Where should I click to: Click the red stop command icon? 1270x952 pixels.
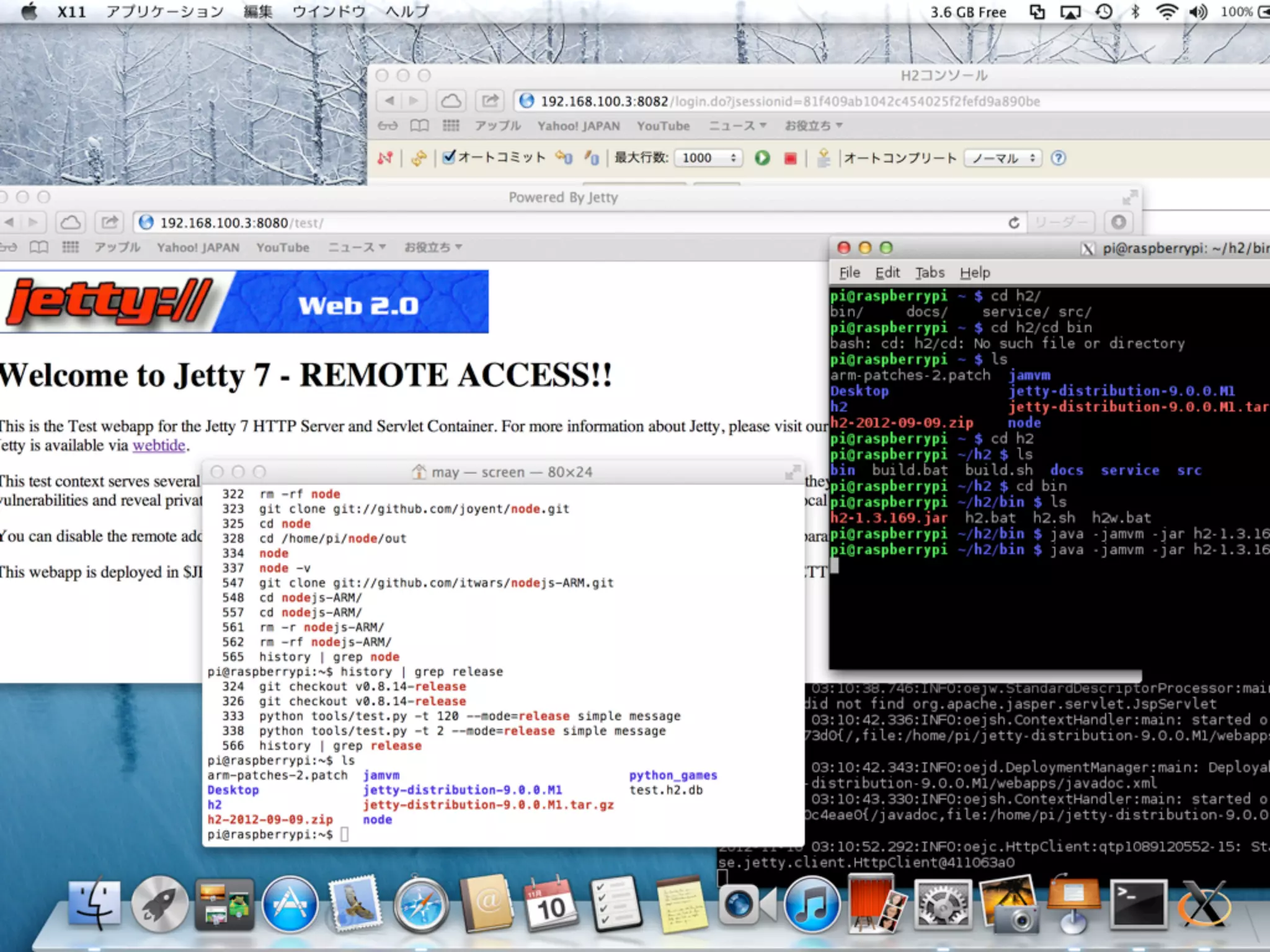coord(790,159)
